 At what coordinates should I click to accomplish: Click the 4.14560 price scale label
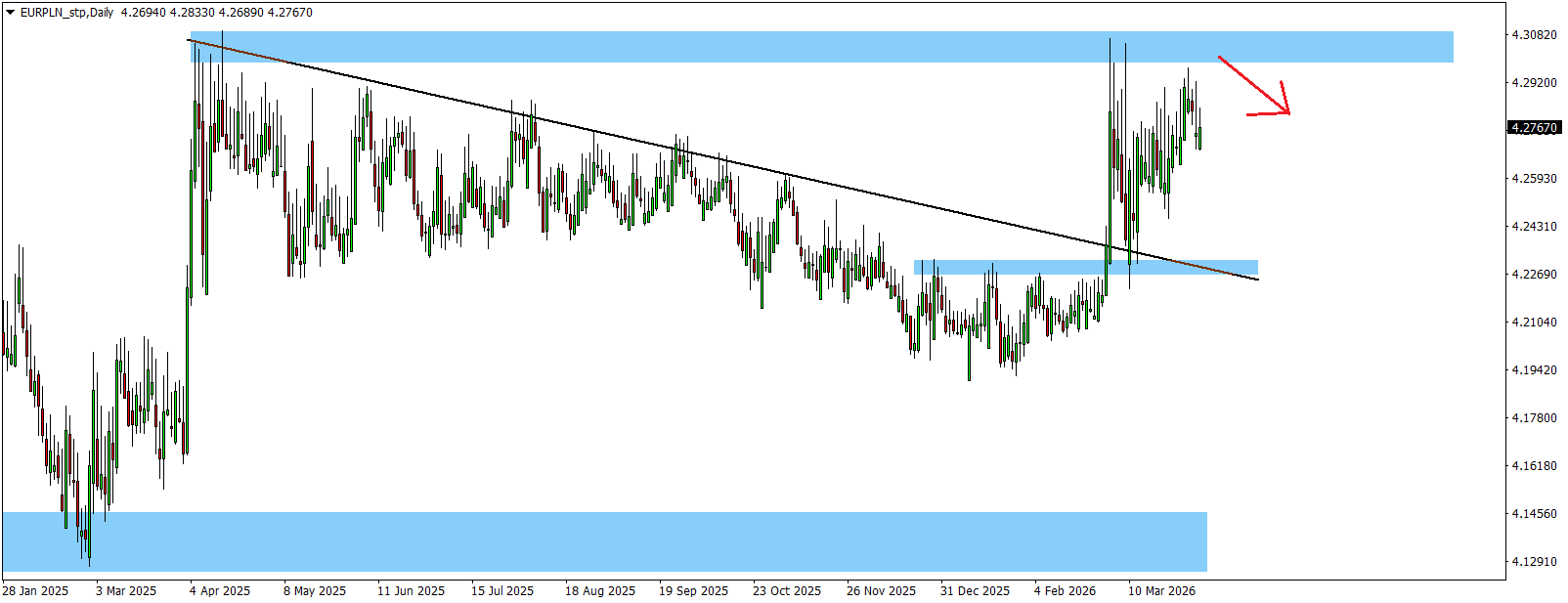pos(1534,514)
